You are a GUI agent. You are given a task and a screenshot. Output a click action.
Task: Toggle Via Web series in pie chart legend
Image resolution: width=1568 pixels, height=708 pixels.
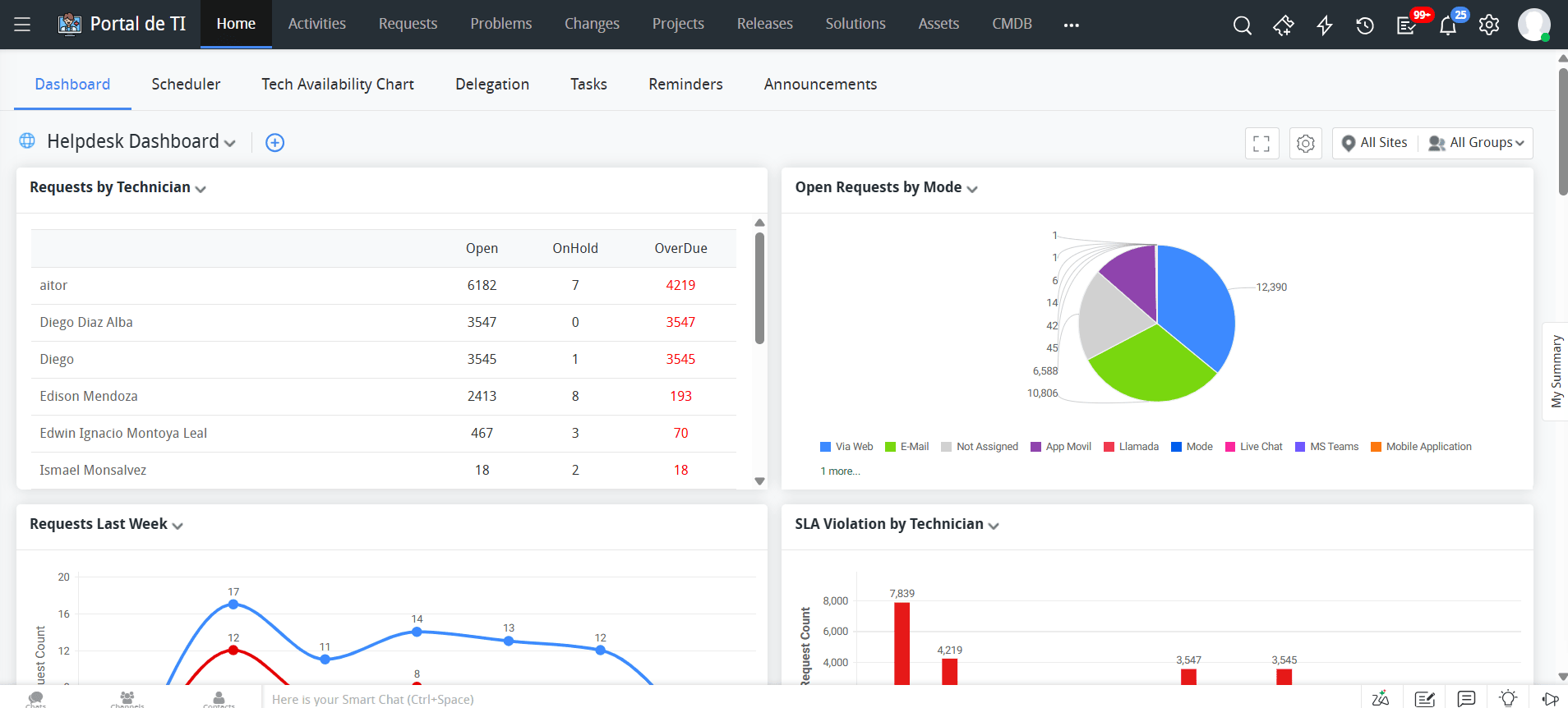[846, 447]
